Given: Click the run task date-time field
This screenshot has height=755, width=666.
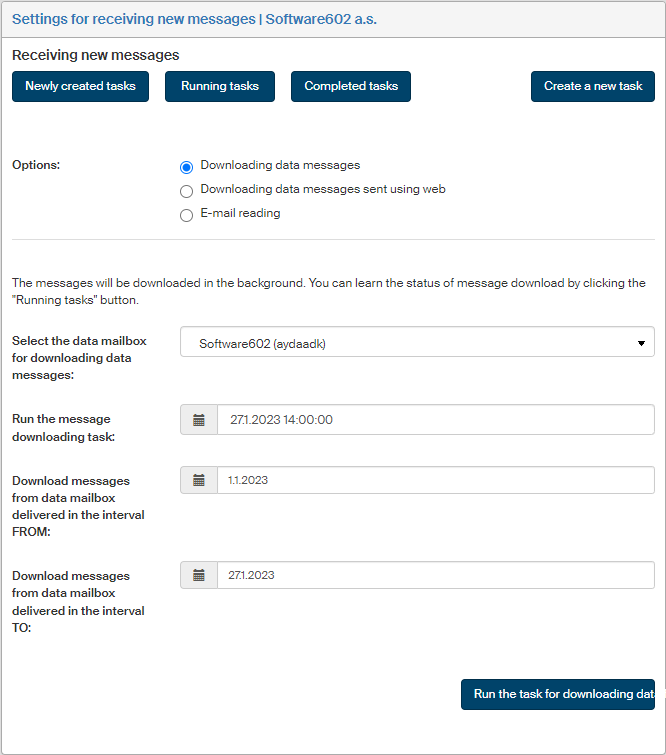Looking at the screenshot, I should click(x=435, y=420).
